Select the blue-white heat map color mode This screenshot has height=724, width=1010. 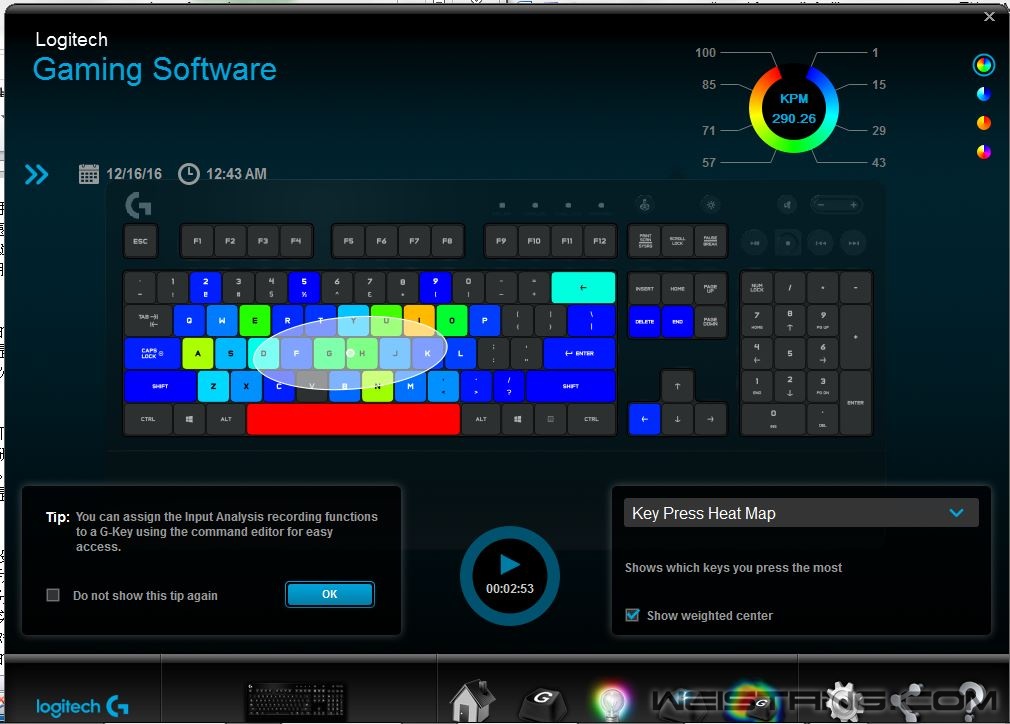(984, 94)
